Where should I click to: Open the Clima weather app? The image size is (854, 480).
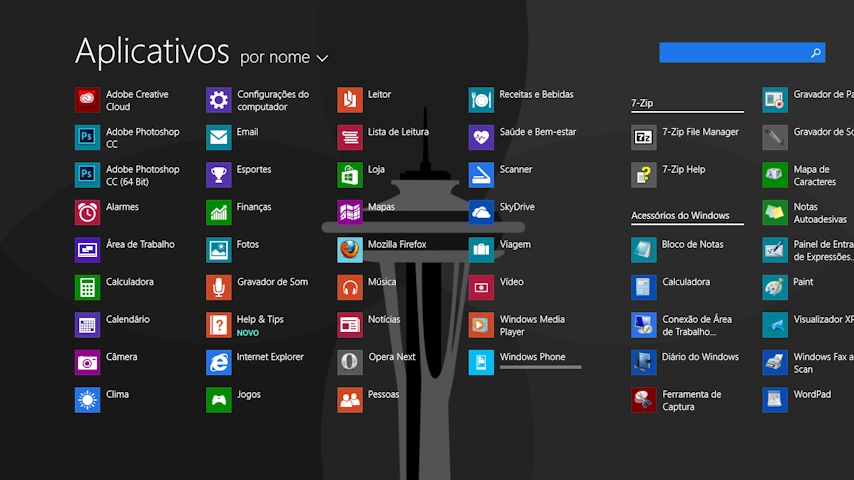click(x=87, y=400)
